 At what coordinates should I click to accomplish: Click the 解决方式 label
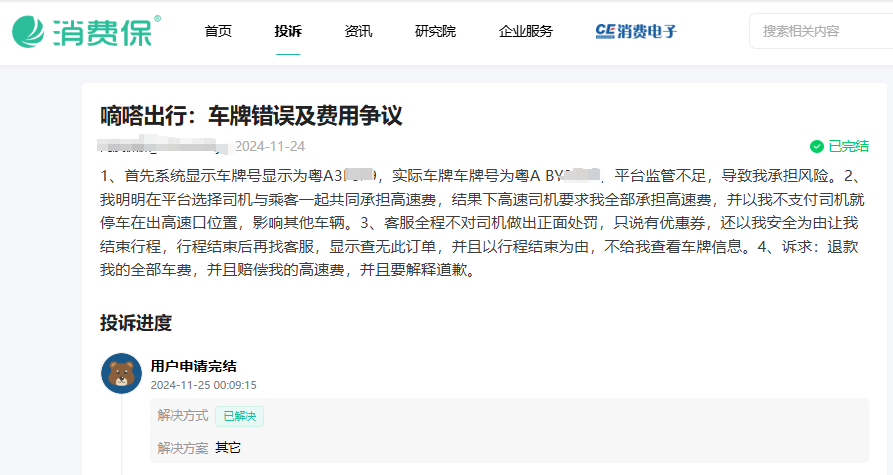point(183,416)
